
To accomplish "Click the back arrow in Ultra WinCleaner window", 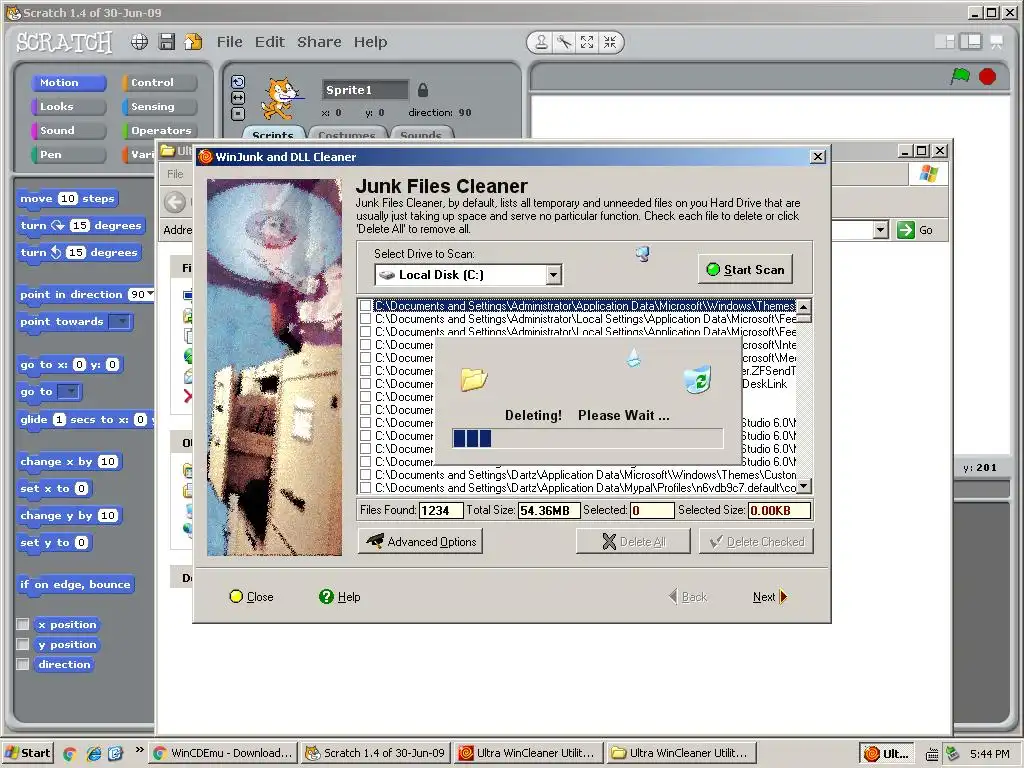I will click(174, 202).
